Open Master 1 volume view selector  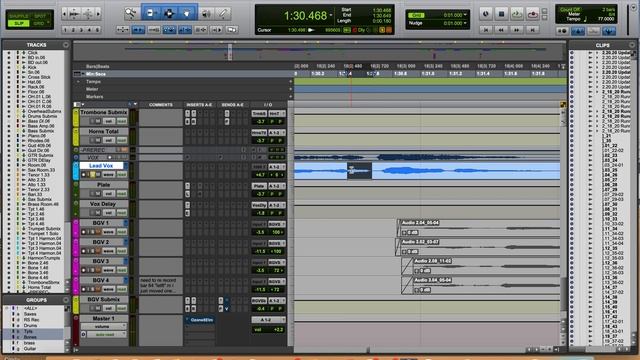click(x=104, y=327)
